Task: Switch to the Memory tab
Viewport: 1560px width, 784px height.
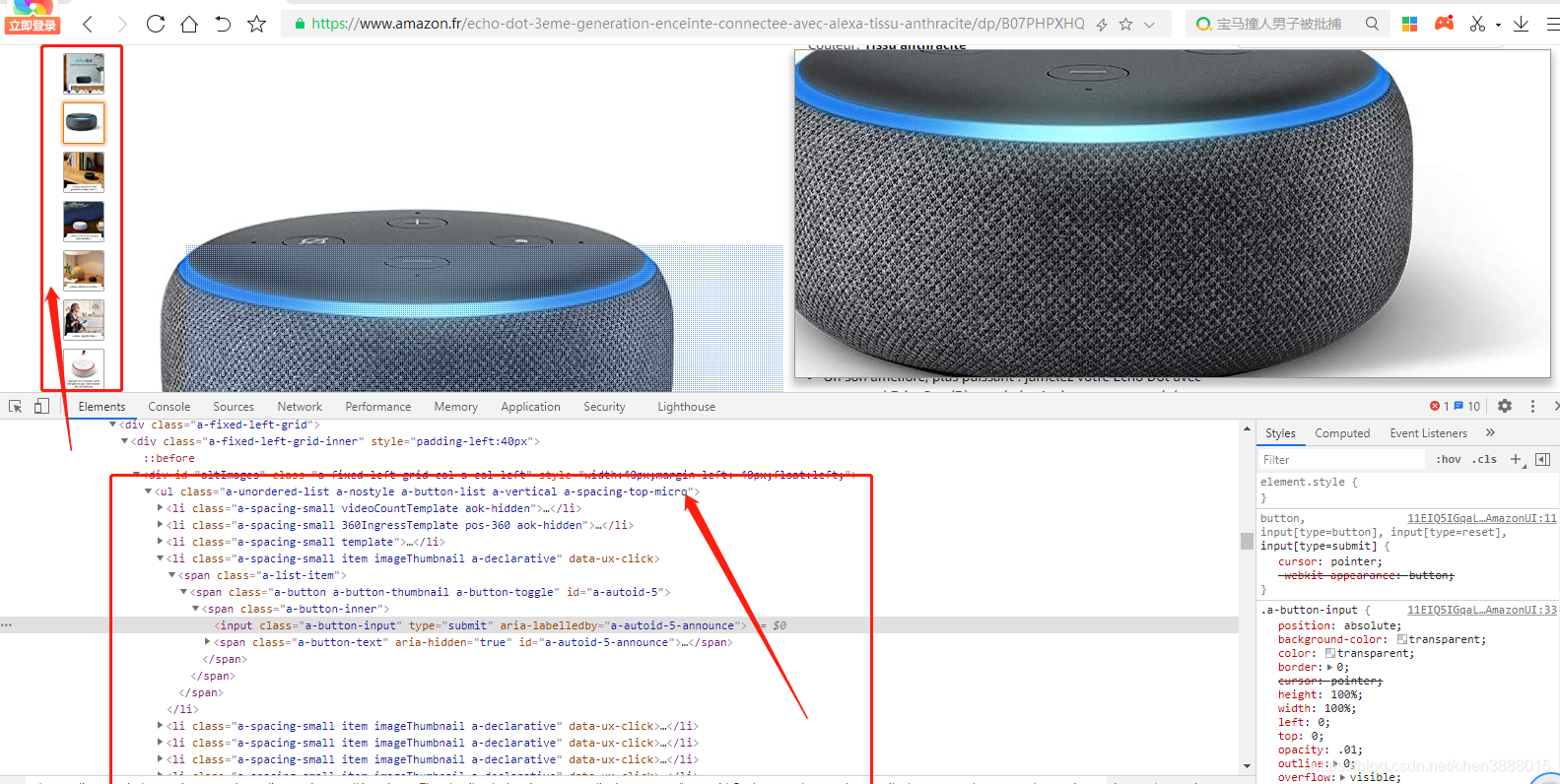Action: (456, 407)
